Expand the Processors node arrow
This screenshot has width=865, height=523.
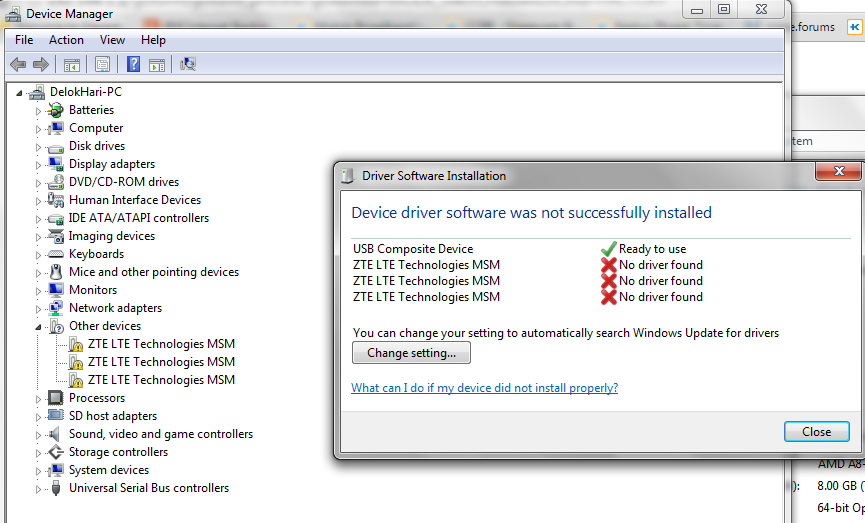(x=38, y=399)
